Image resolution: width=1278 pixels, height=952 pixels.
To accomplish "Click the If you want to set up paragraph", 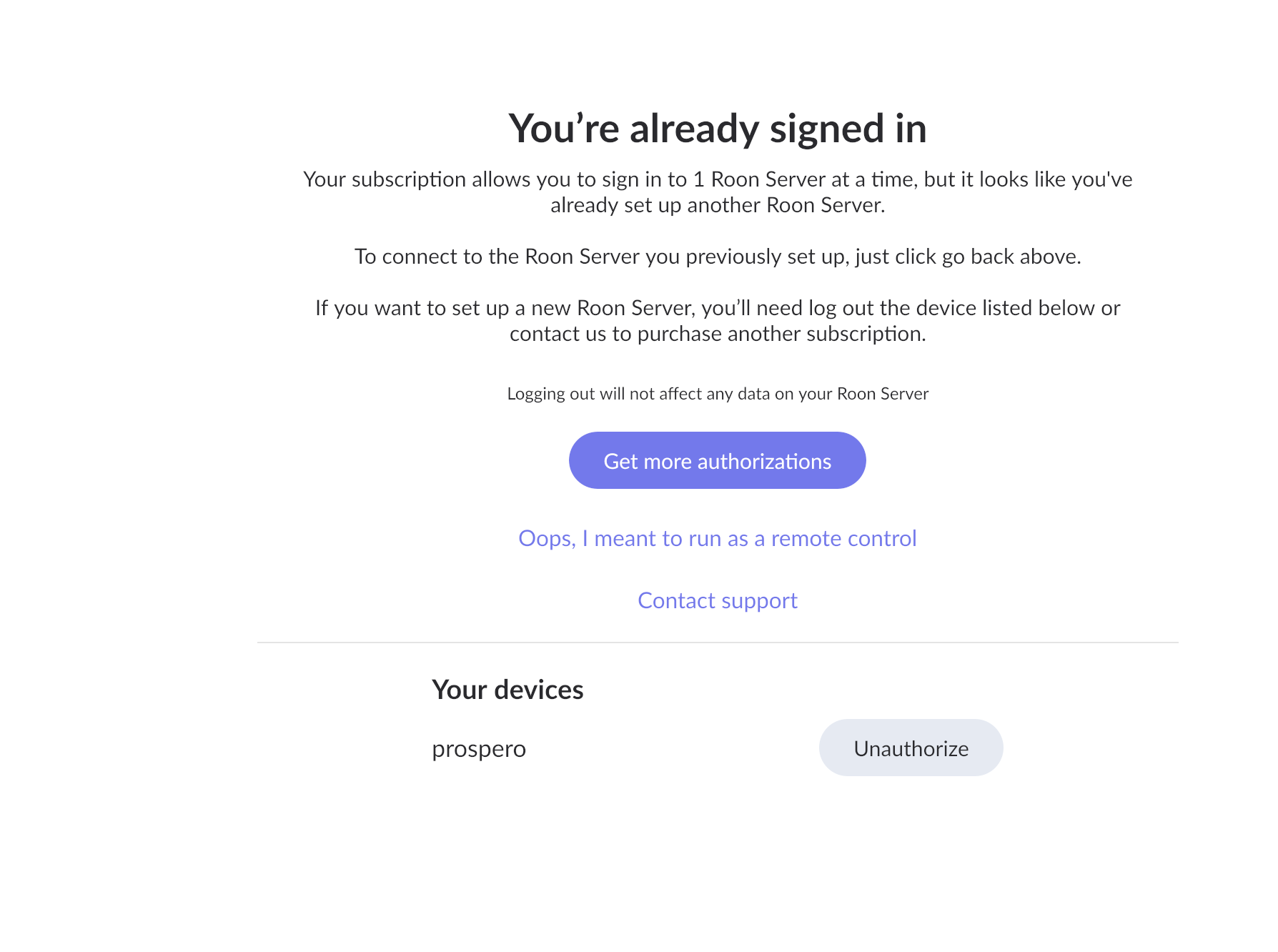I will [718, 320].
